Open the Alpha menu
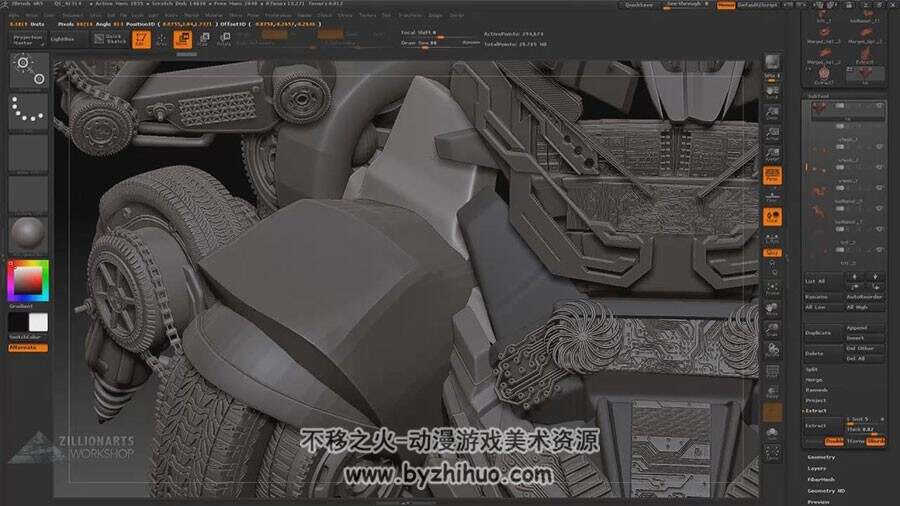This screenshot has height=506, width=900. pyautogui.click(x=14, y=15)
